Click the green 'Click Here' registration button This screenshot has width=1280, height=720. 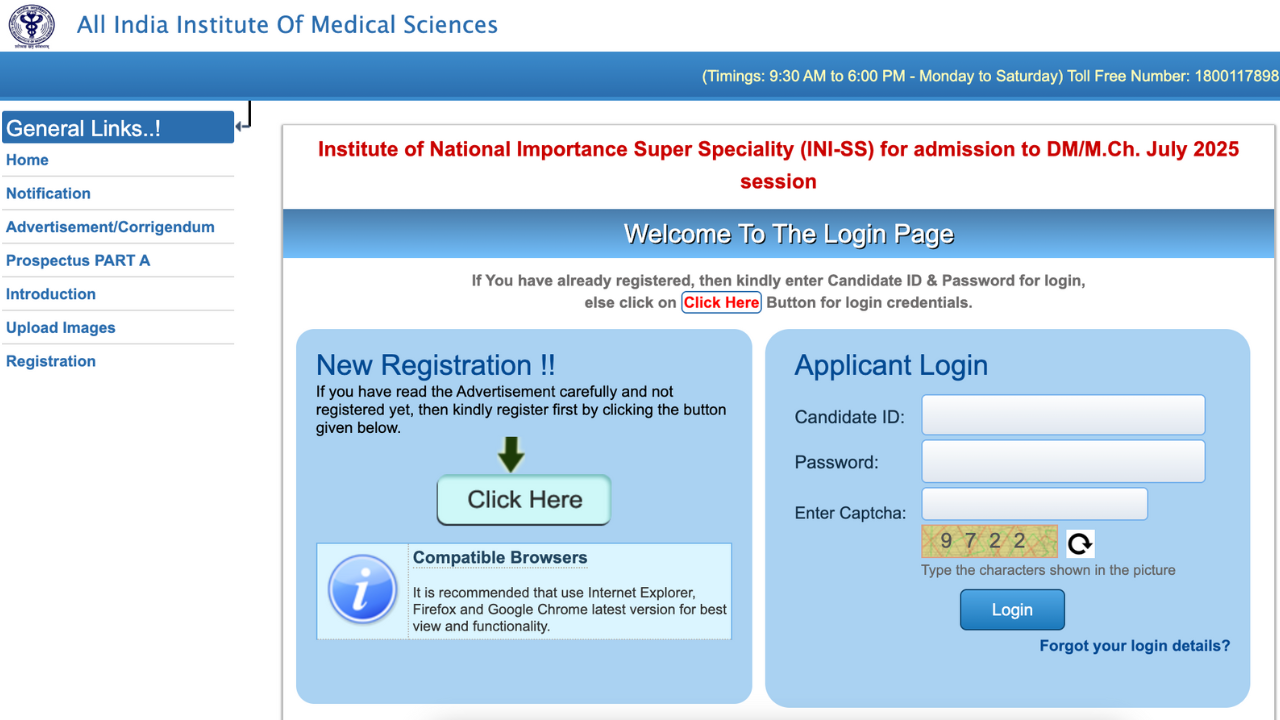click(524, 500)
